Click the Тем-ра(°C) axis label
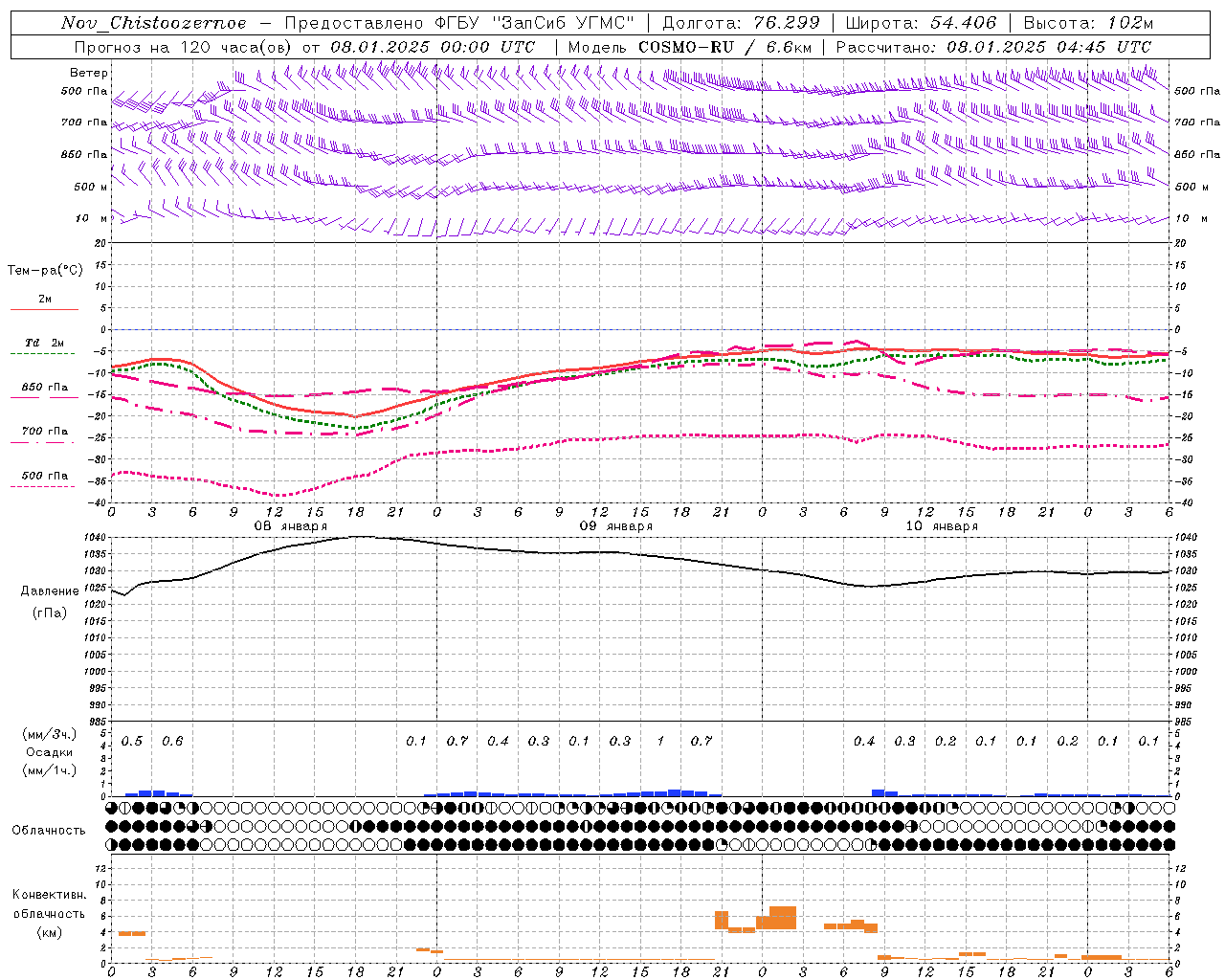This screenshot has width=1225, height=980. (45, 271)
